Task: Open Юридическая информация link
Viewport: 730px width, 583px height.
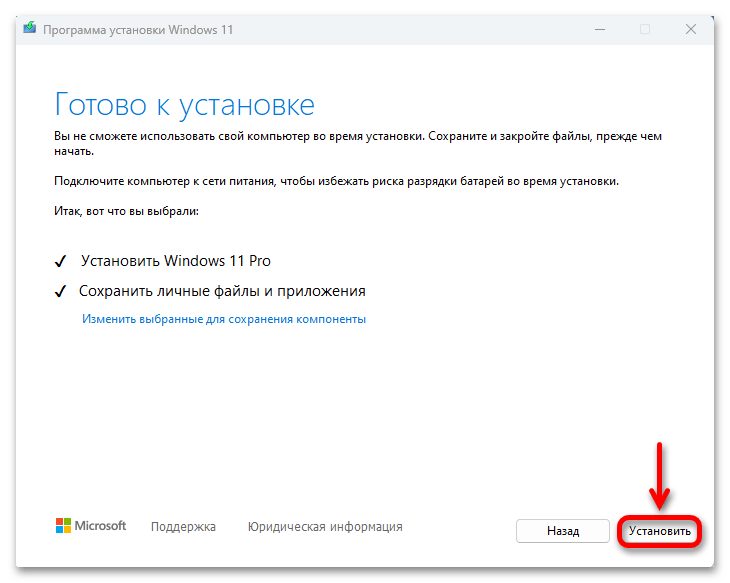Action: pyautogui.click(x=325, y=527)
